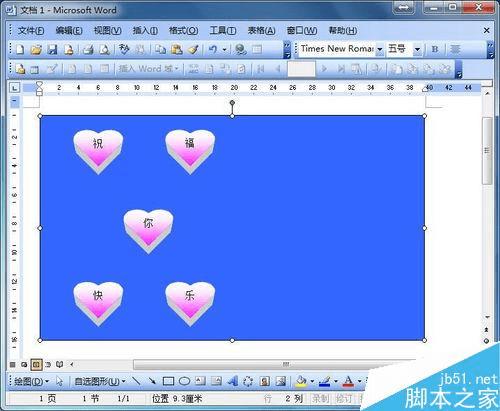Open the 插入(I) menu

point(145,31)
